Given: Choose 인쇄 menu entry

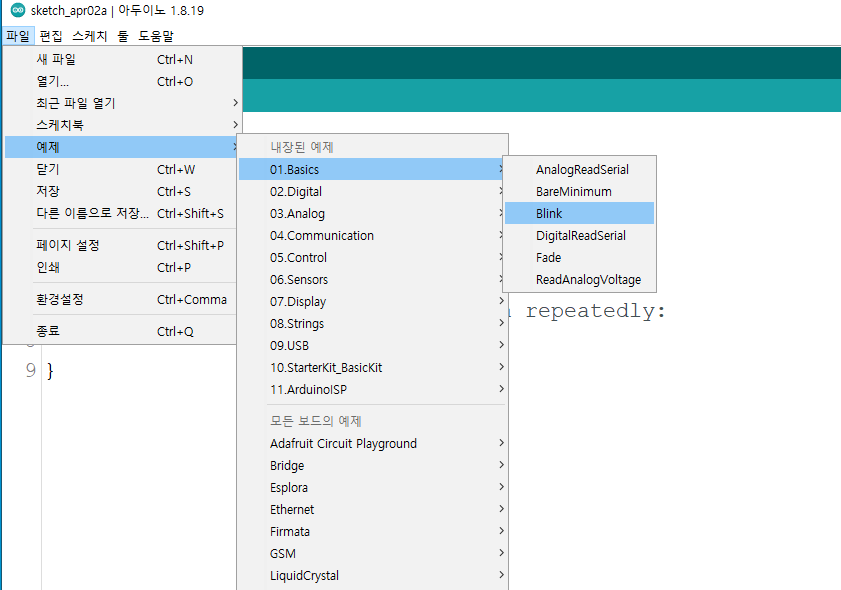Looking at the screenshot, I should (x=122, y=268).
